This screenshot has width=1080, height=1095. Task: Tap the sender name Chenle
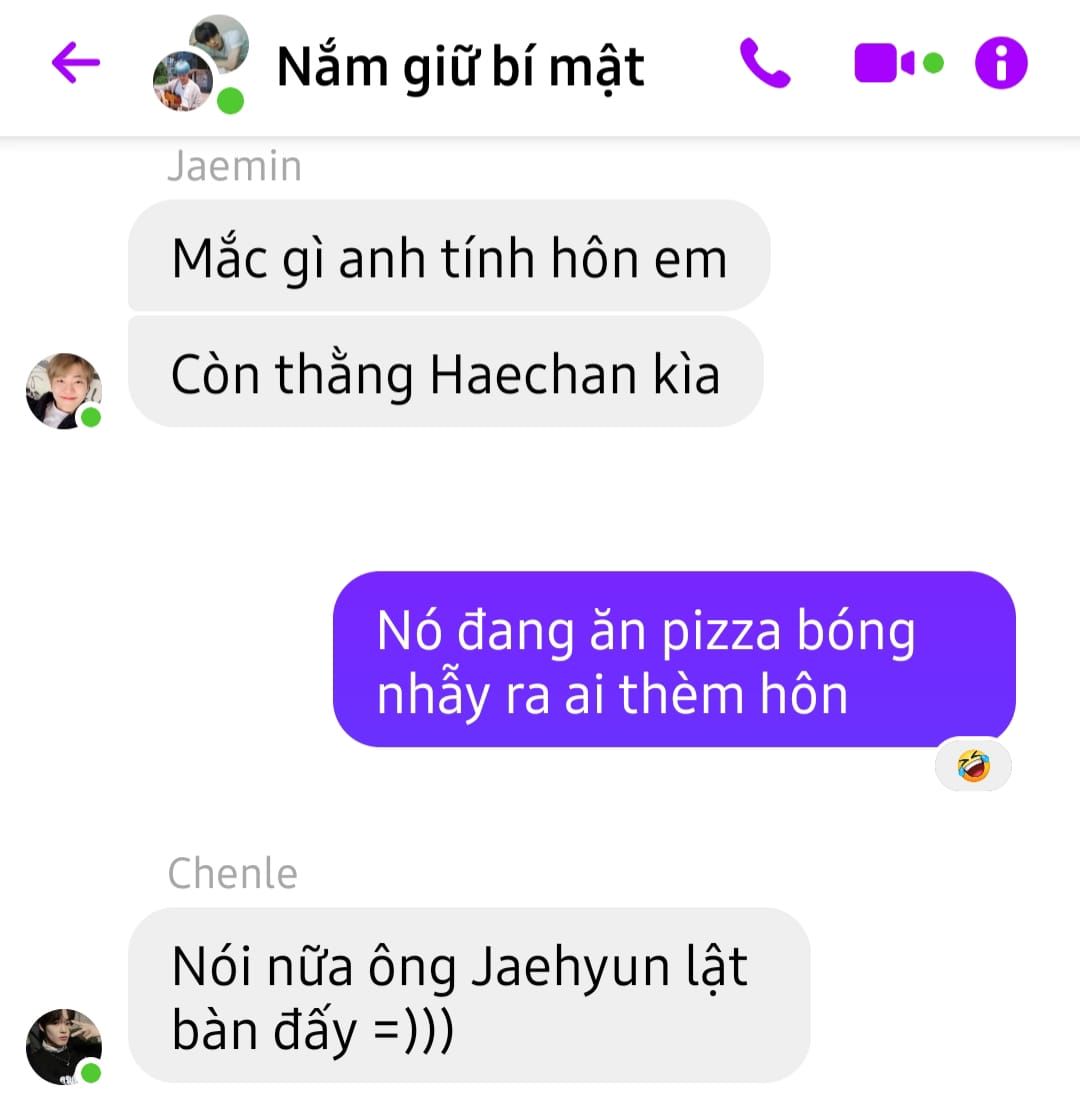pos(232,873)
